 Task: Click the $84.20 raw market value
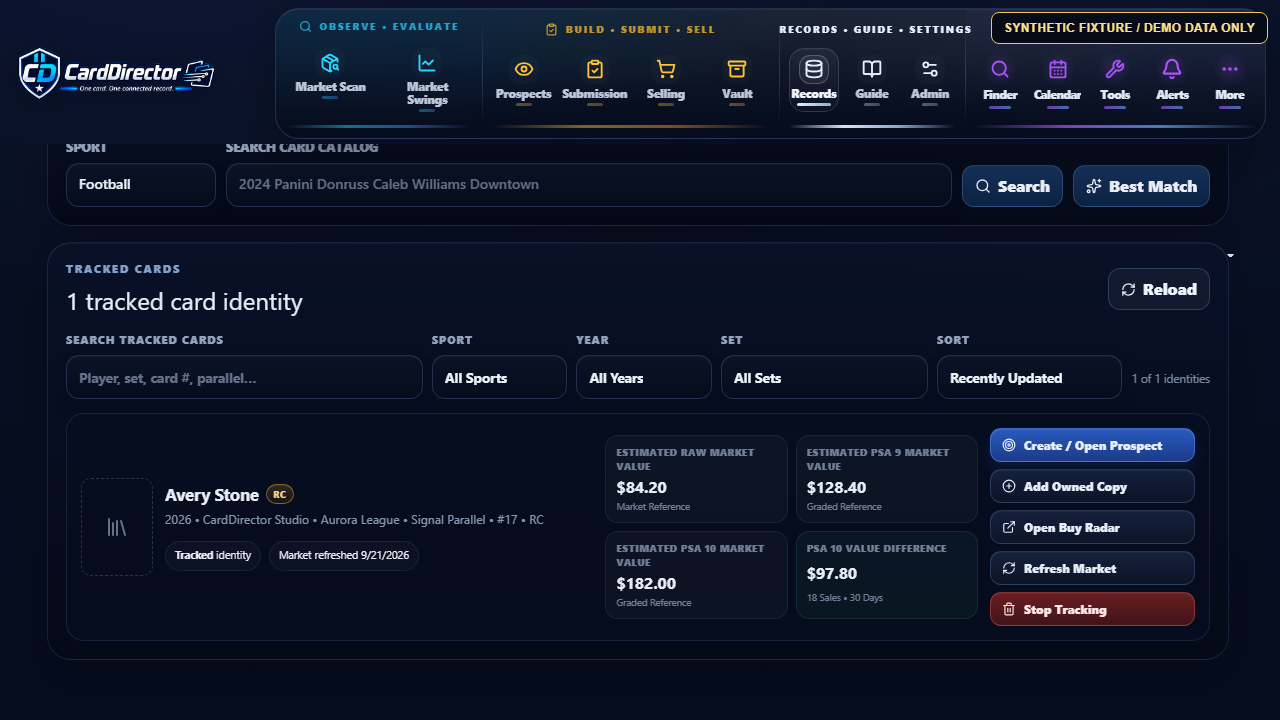642,488
